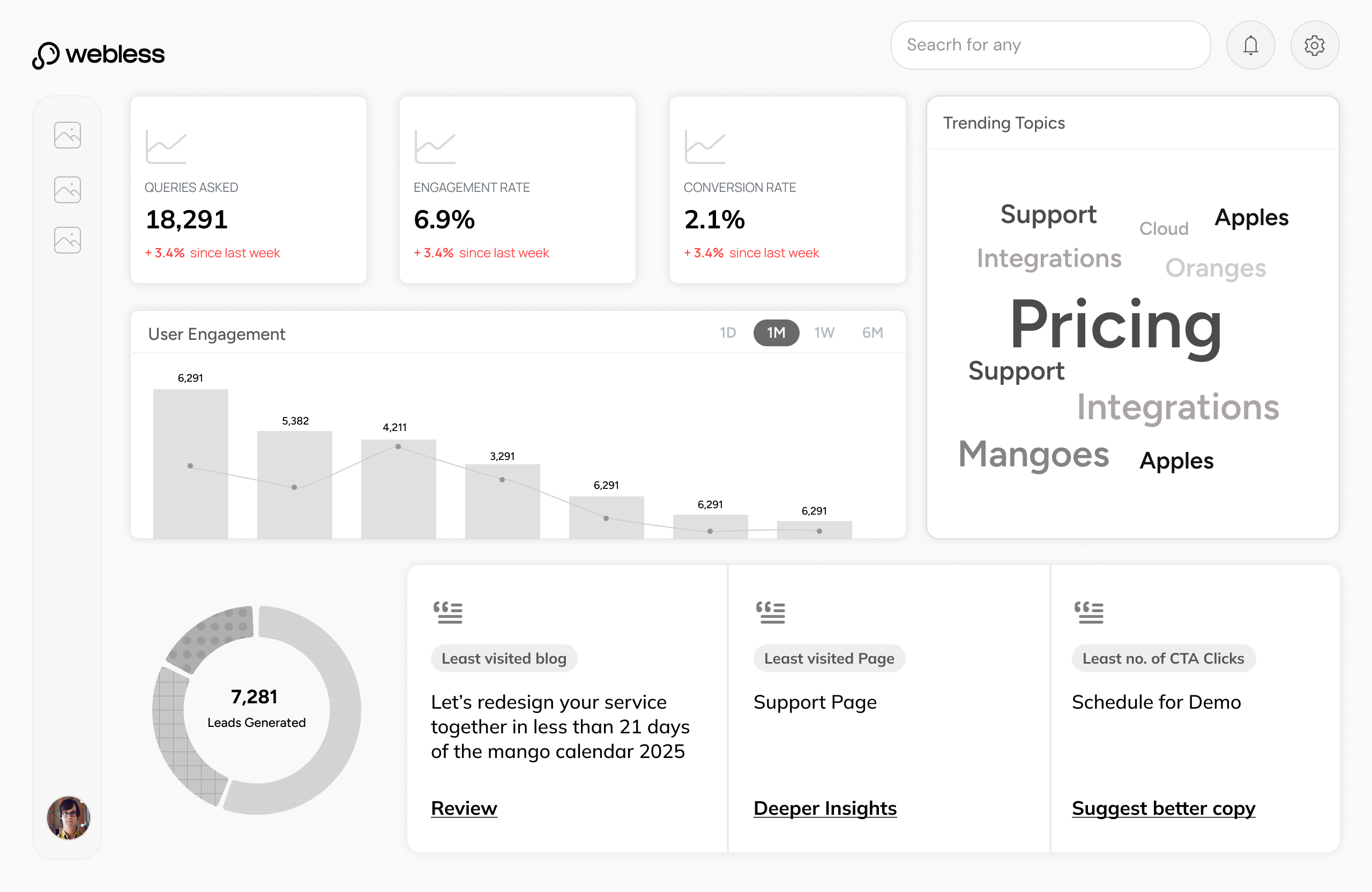Switch User Engagement range to 1D
1372x892 pixels.
pos(727,333)
